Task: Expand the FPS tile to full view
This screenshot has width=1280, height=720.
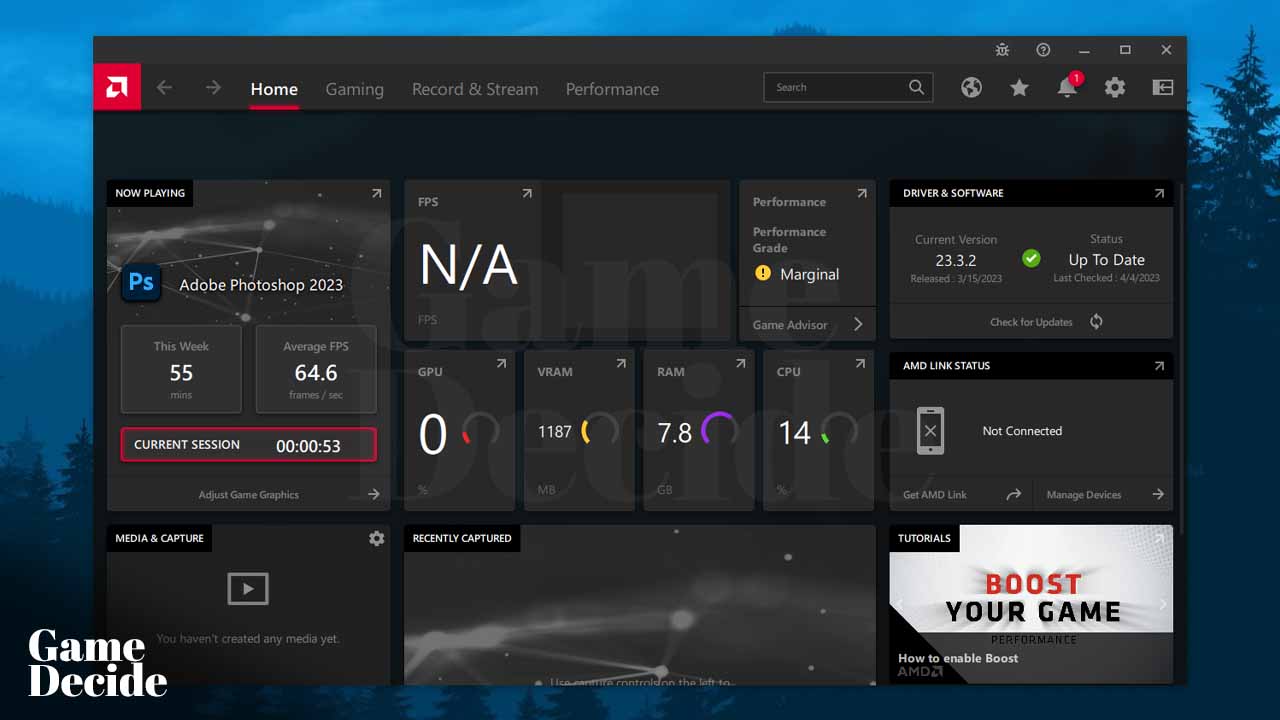Action: click(x=528, y=194)
